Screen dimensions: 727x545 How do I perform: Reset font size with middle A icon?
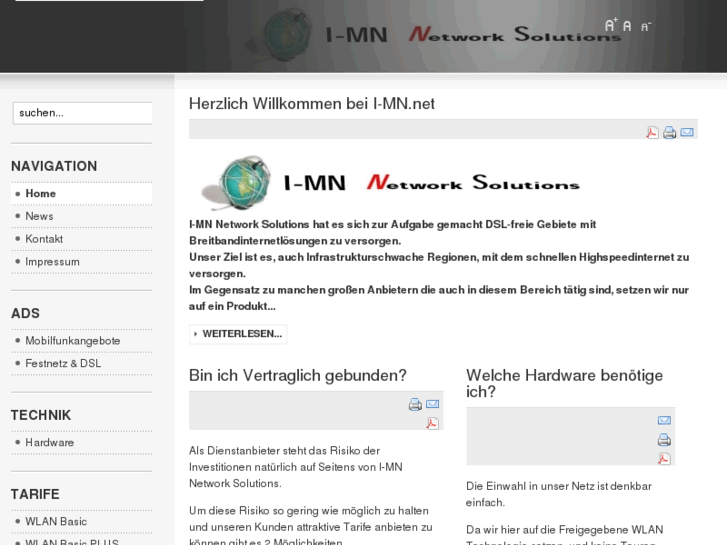coord(627,26)
